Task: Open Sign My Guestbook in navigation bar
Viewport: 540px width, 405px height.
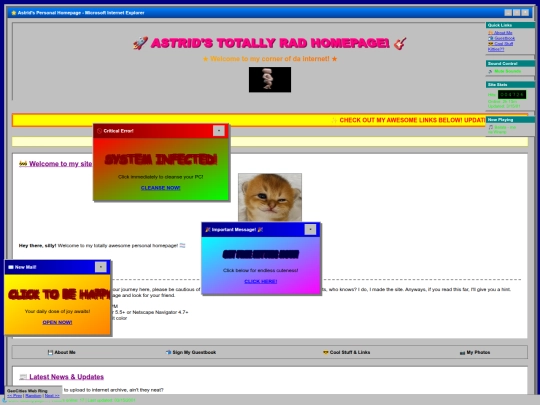Action: [191, 352]
